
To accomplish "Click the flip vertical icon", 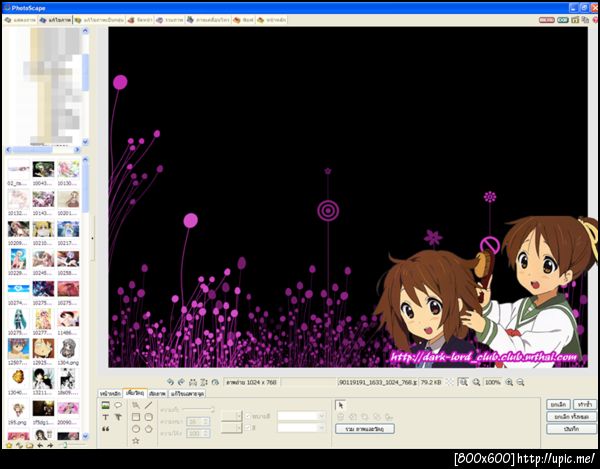I will [x=204, y=382].
